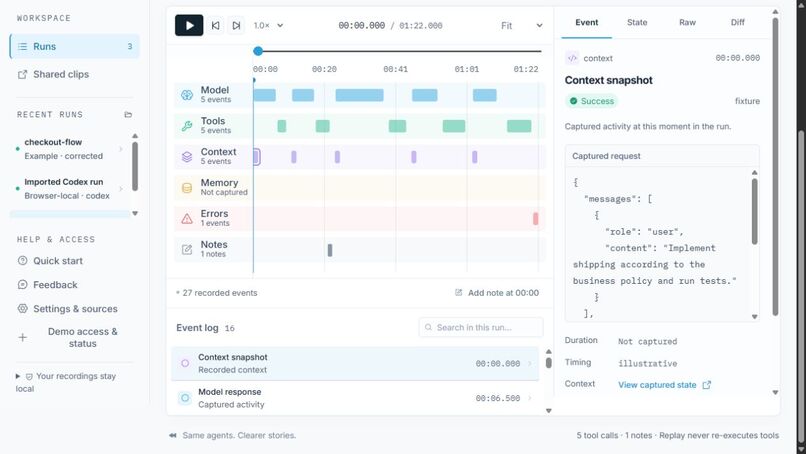Open the 1.0× playback speed dropdown
This screenshot has height=454, width=806.
tap(268, 25)
